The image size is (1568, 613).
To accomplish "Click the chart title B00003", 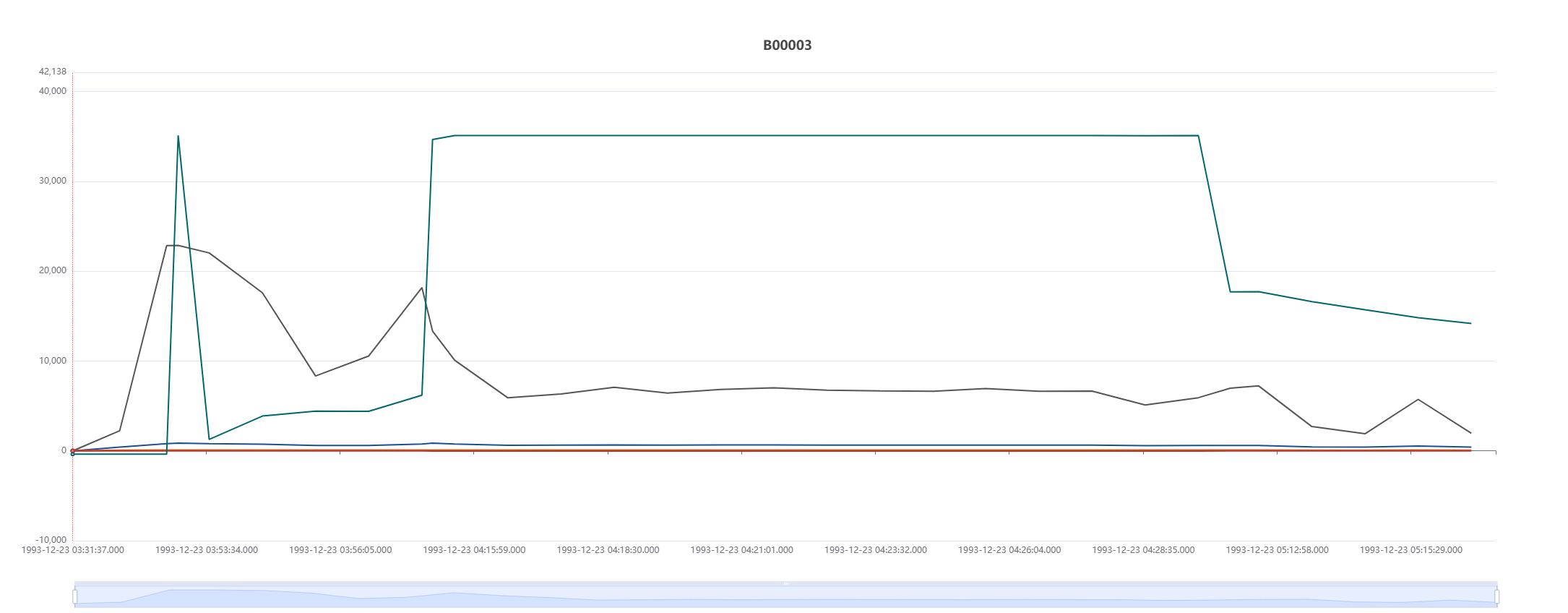I will pos(787,46).
